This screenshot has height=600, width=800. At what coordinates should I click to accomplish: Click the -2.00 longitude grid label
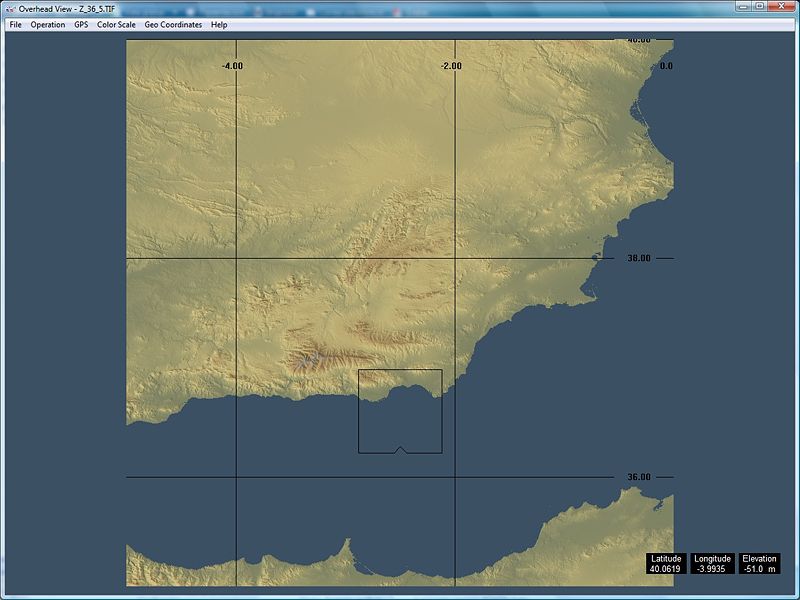tap(450, 66)
